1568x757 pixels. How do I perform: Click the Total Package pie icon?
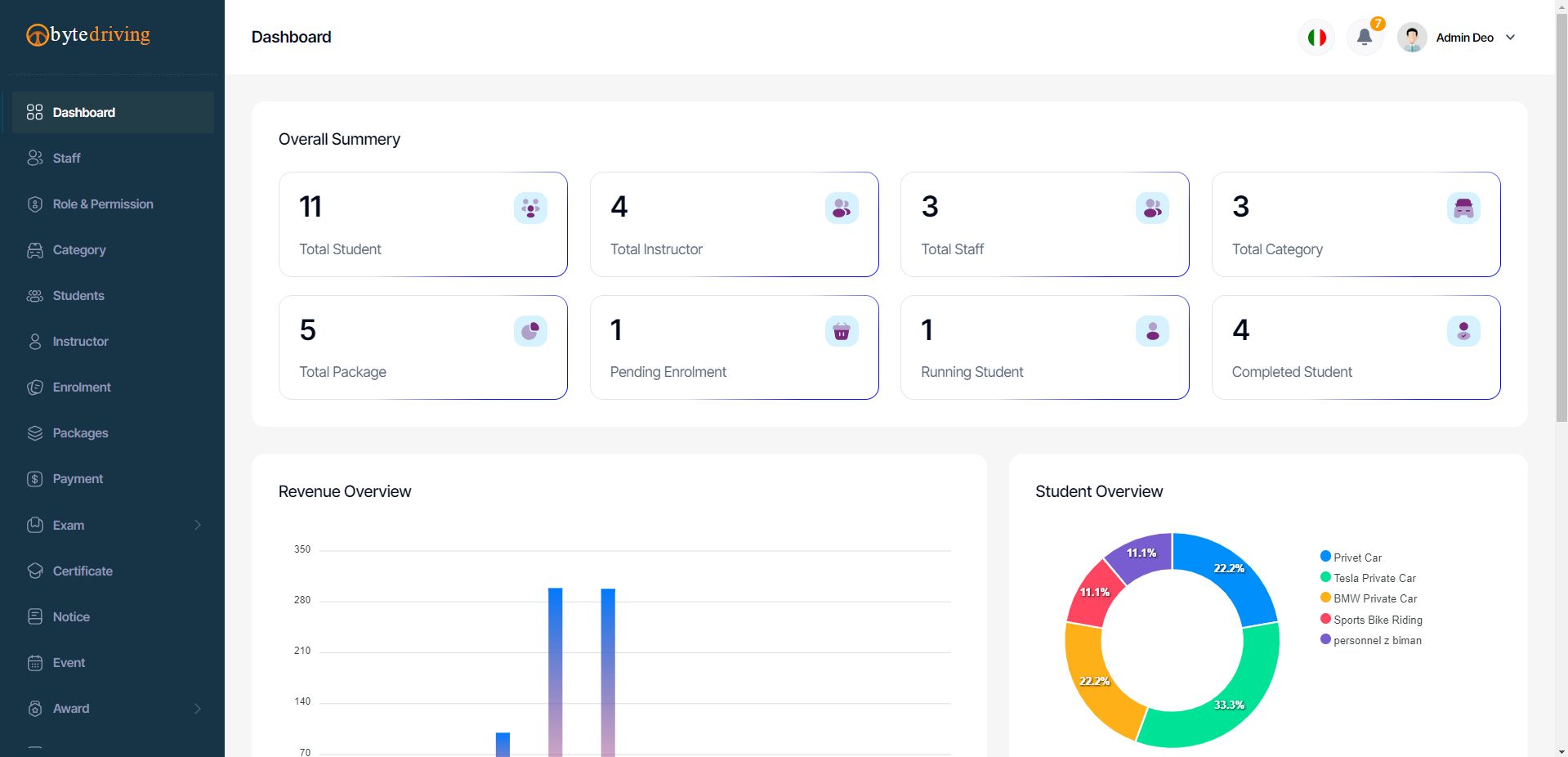530,331
